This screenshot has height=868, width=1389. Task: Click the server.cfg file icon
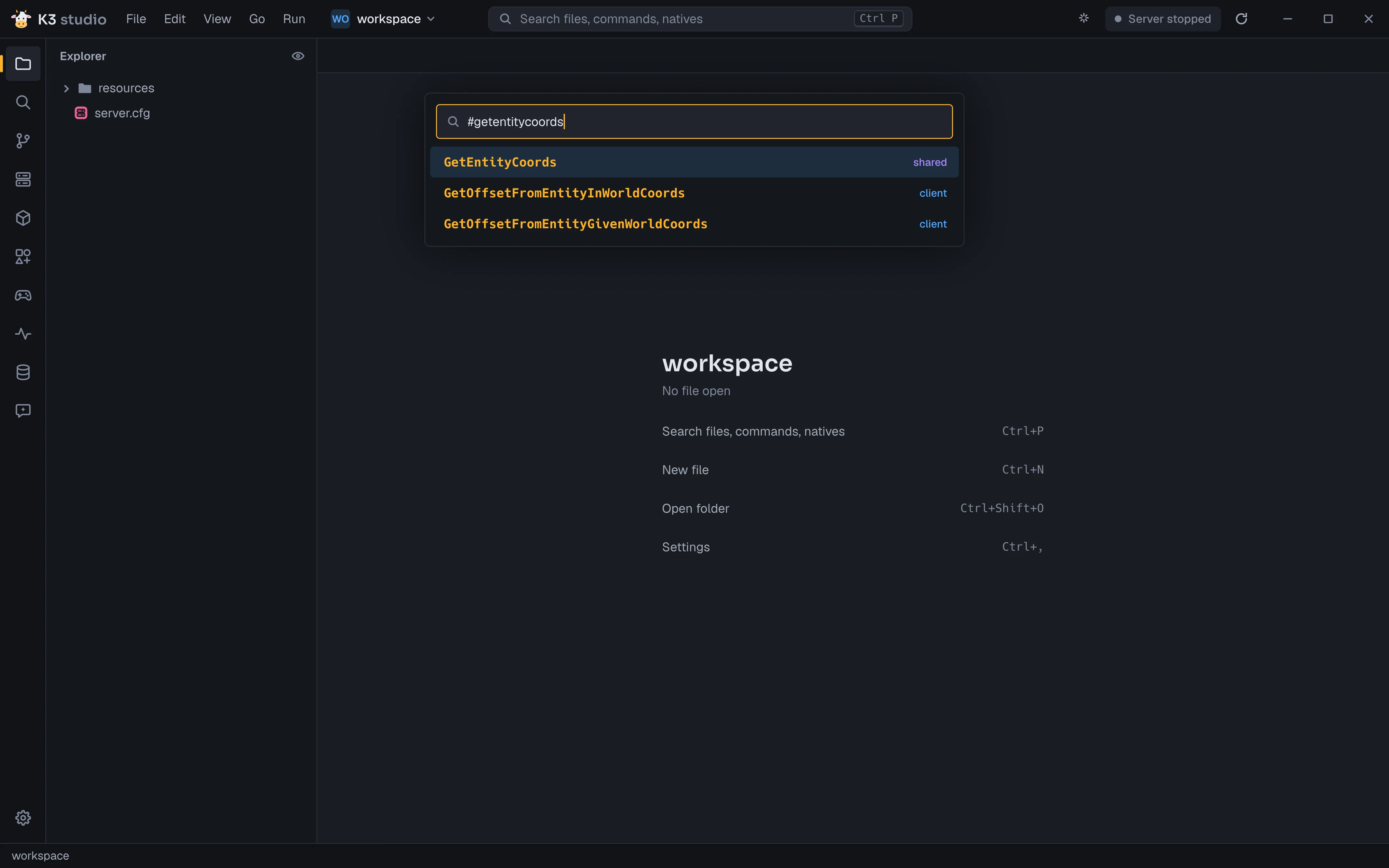[x=81, y=113]
